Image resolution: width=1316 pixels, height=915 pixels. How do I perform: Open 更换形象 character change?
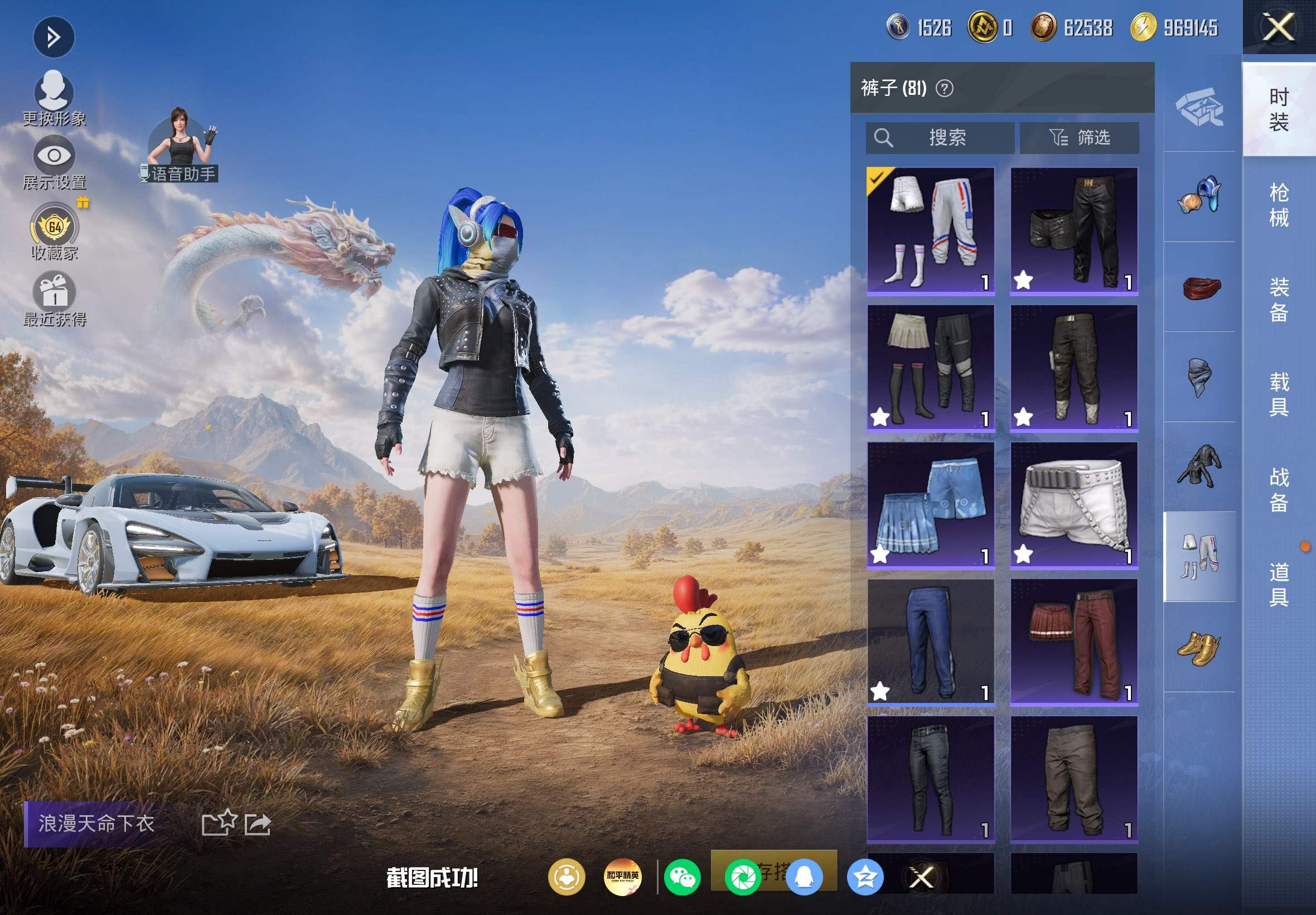click(x=54, y=99)
